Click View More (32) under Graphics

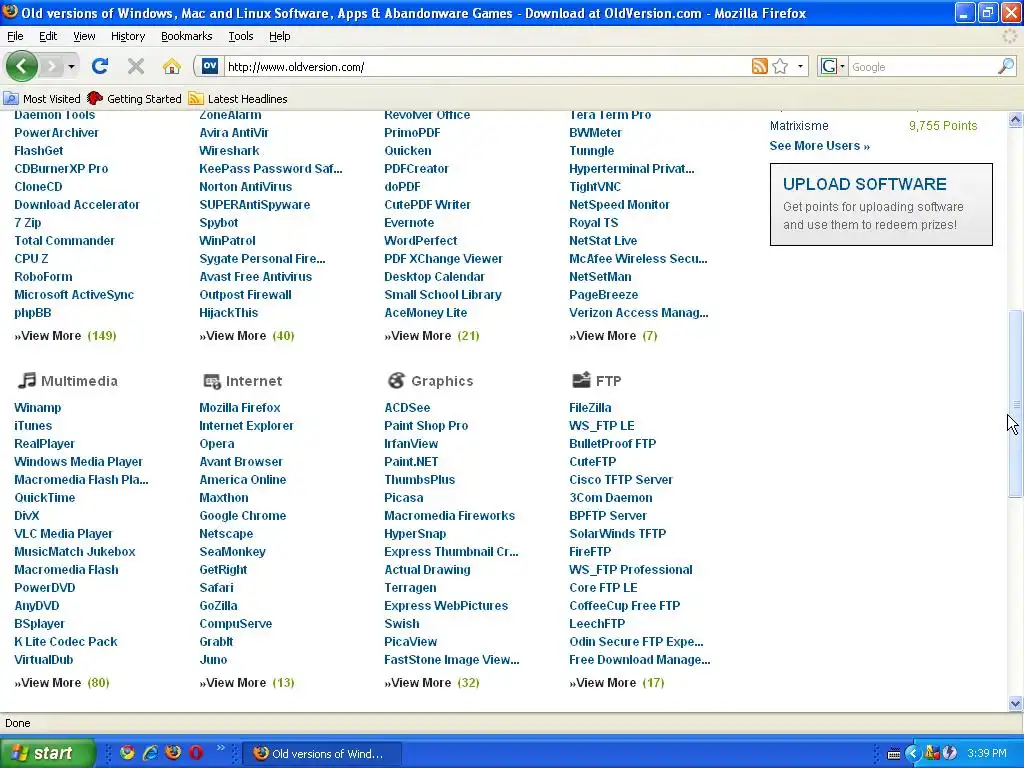(x=432, y=682)
